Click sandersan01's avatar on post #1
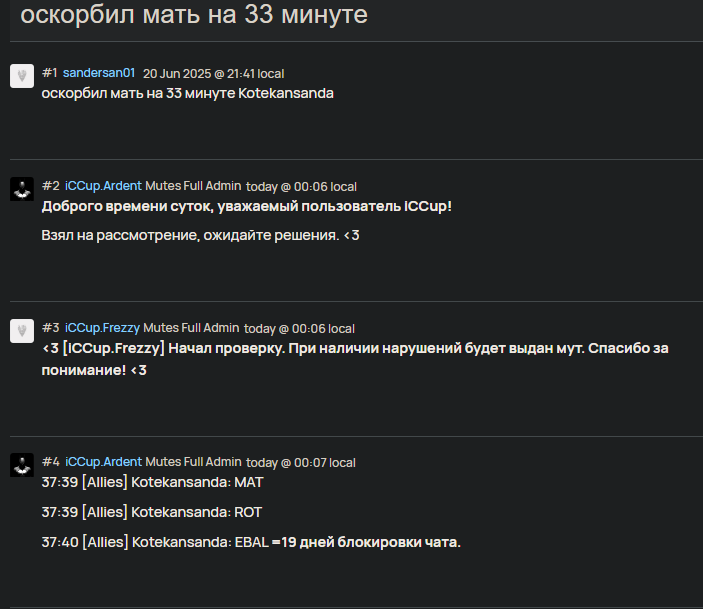The width and height of the screenshot is (703, 609). coord(22,76)
